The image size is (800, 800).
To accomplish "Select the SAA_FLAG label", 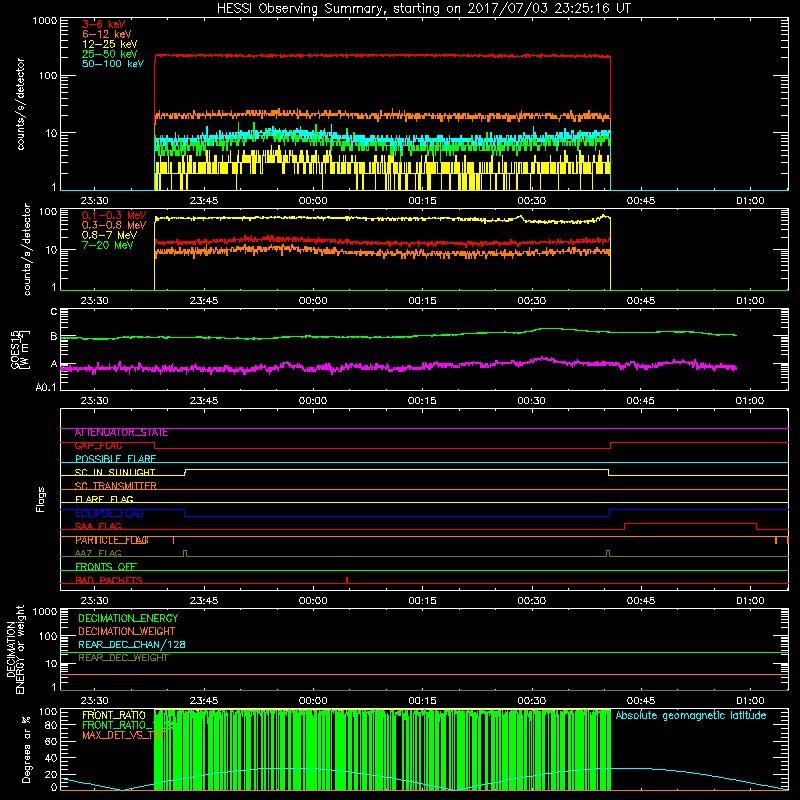I will [98, 527].
